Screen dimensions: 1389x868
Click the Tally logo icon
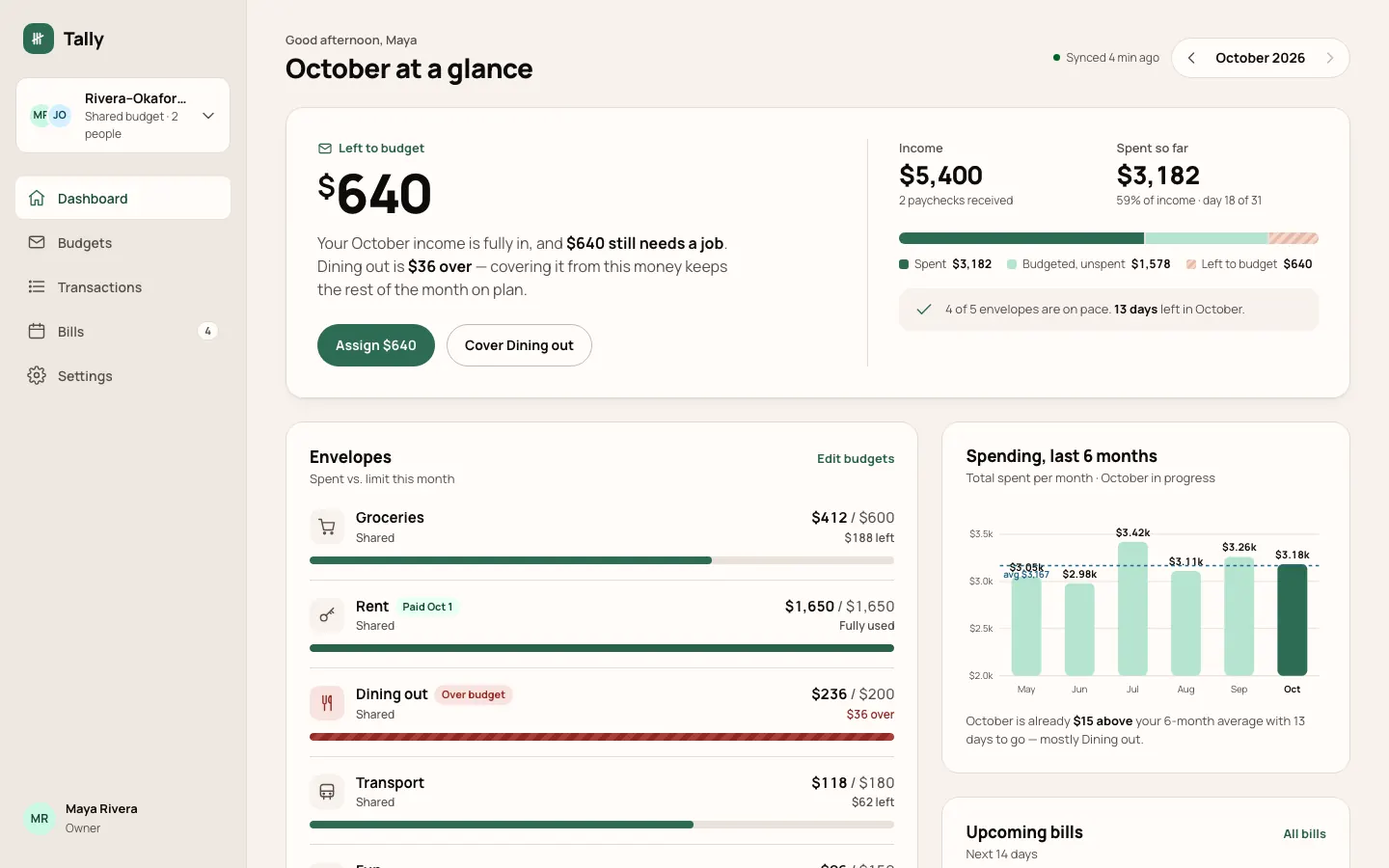point(39,39)
